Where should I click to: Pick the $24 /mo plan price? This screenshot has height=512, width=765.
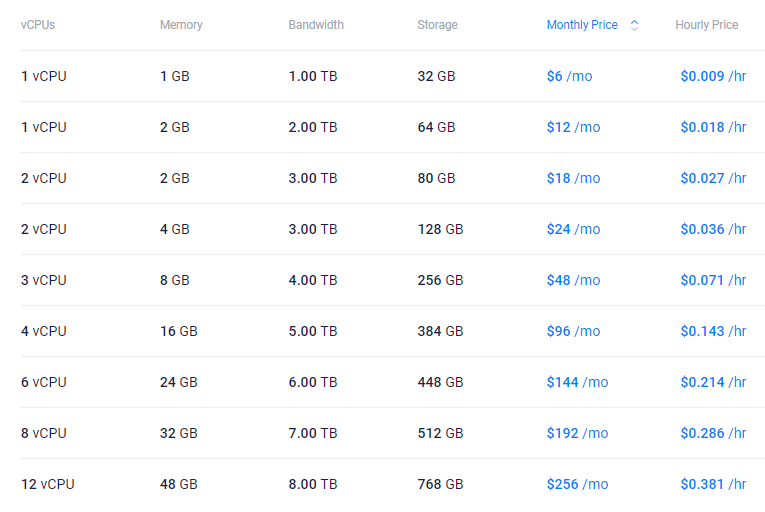coord(573,229)
